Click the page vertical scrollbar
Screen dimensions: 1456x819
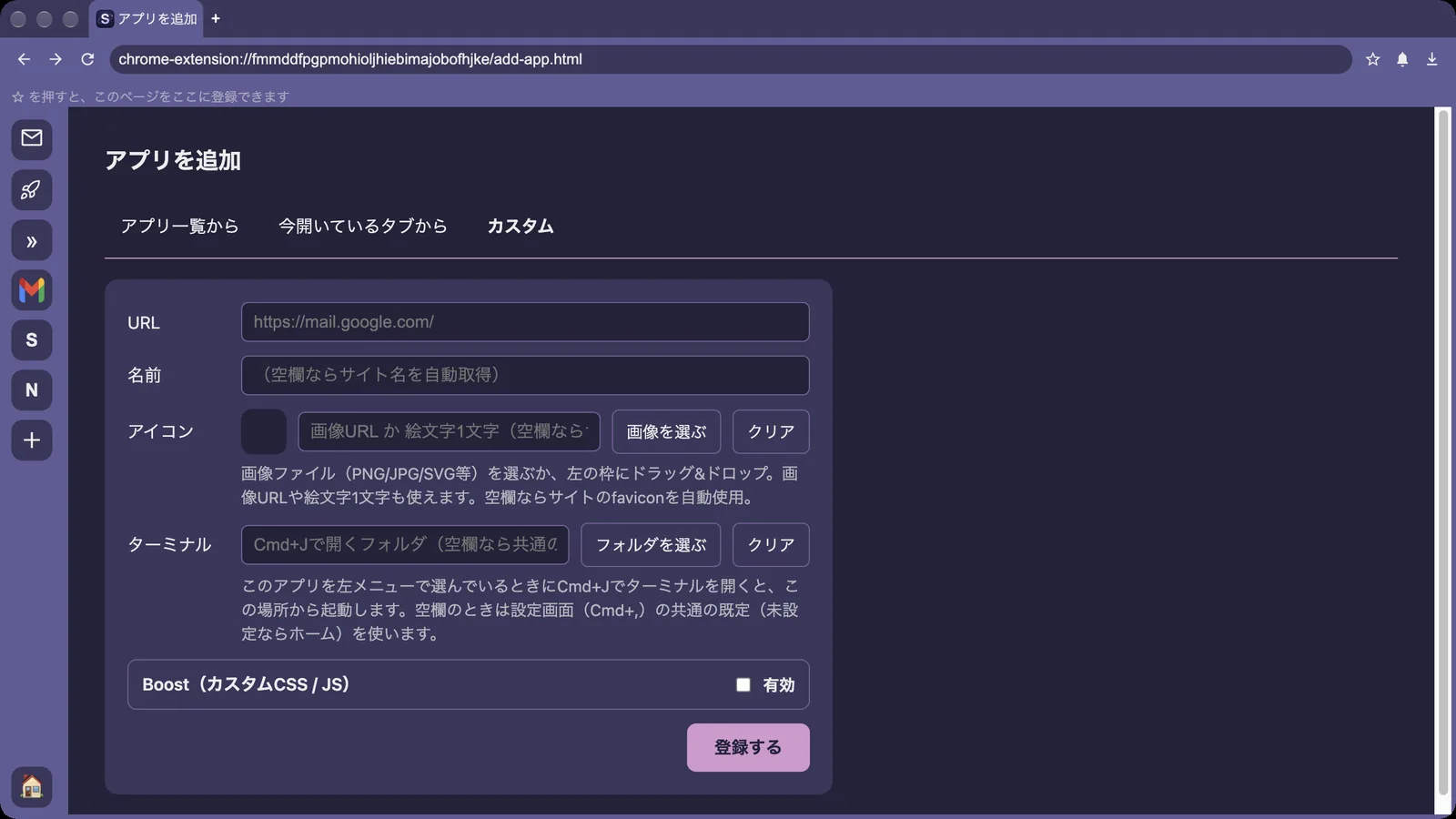[x=1443, y=452]
